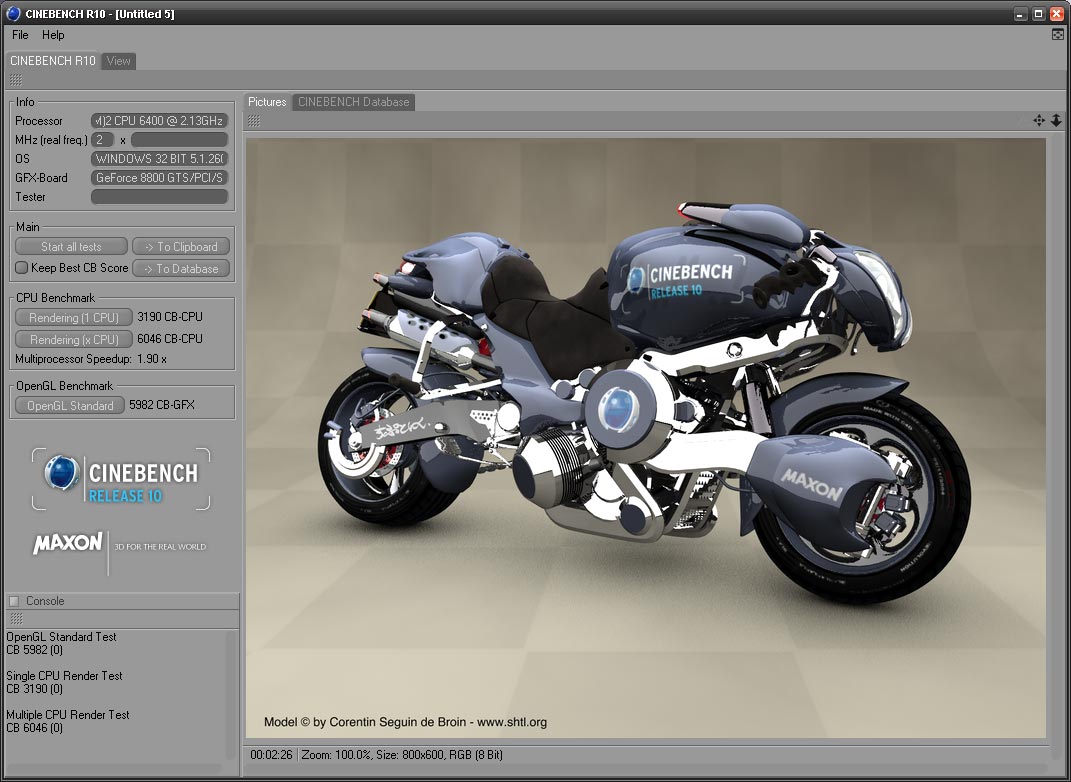Run OpenGL Standard benchmark
The width and height of the screenshot is (1071, 782).
pos(70,405)
